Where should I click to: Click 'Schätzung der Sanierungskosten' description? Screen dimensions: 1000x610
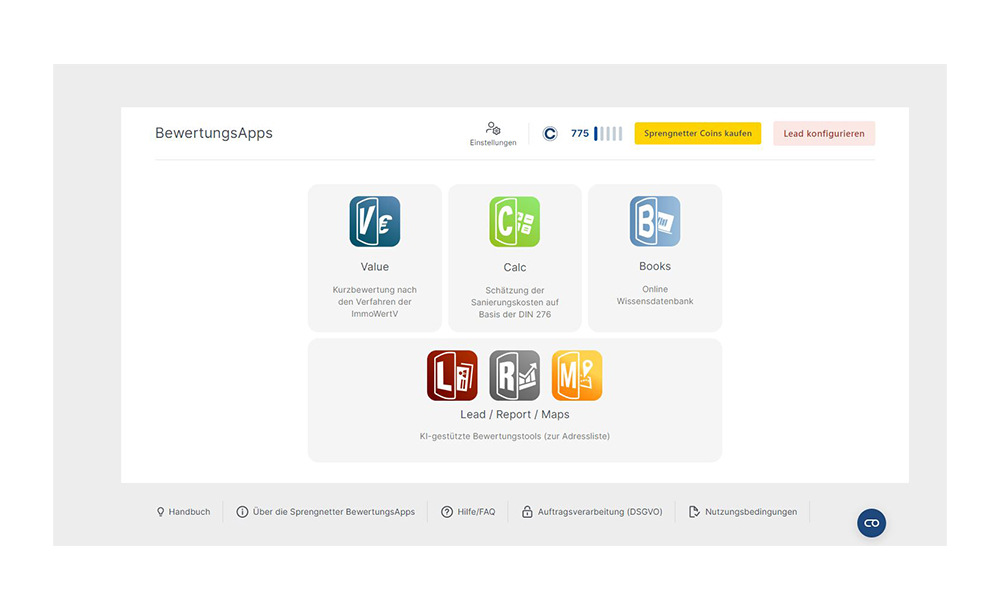tap(515, 302)
